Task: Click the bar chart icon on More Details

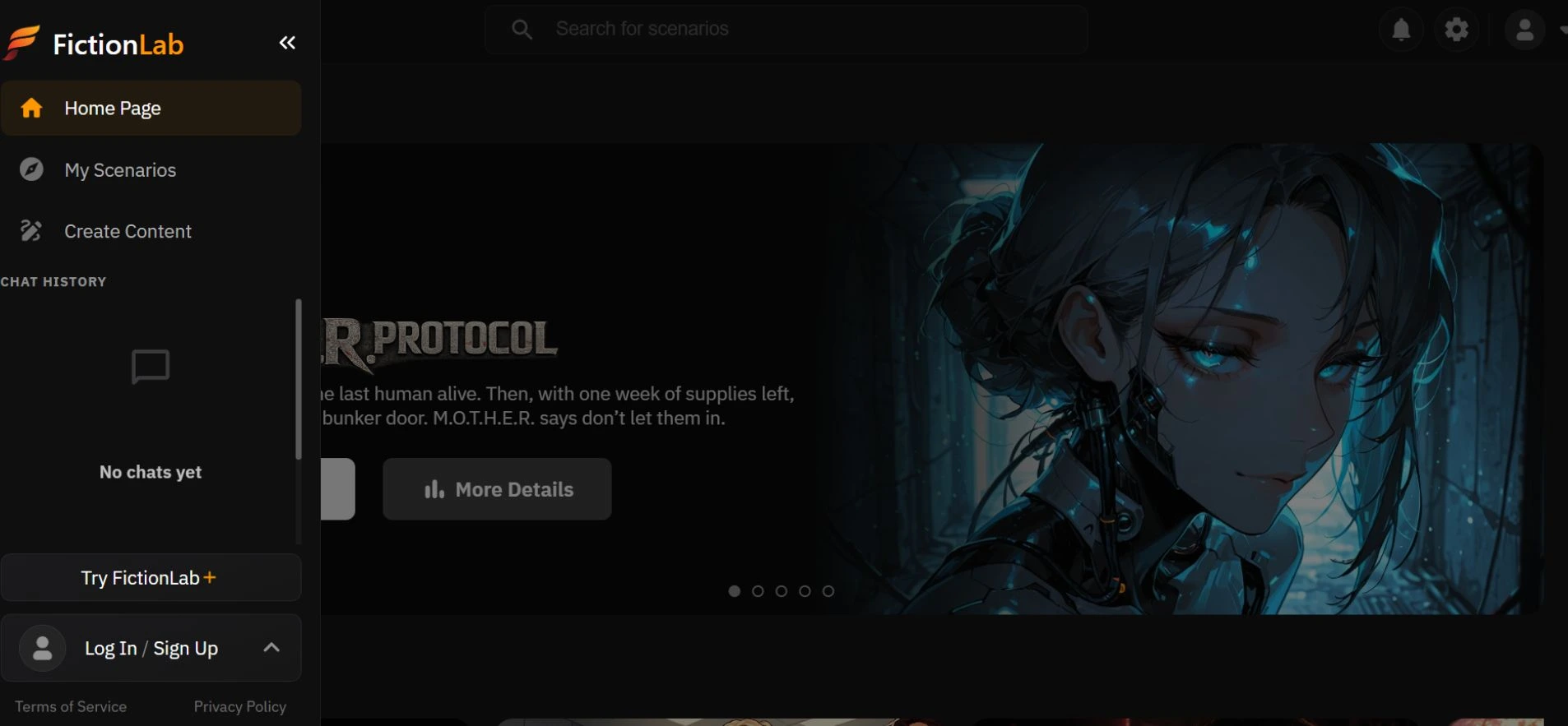Action: pos(434,489)
